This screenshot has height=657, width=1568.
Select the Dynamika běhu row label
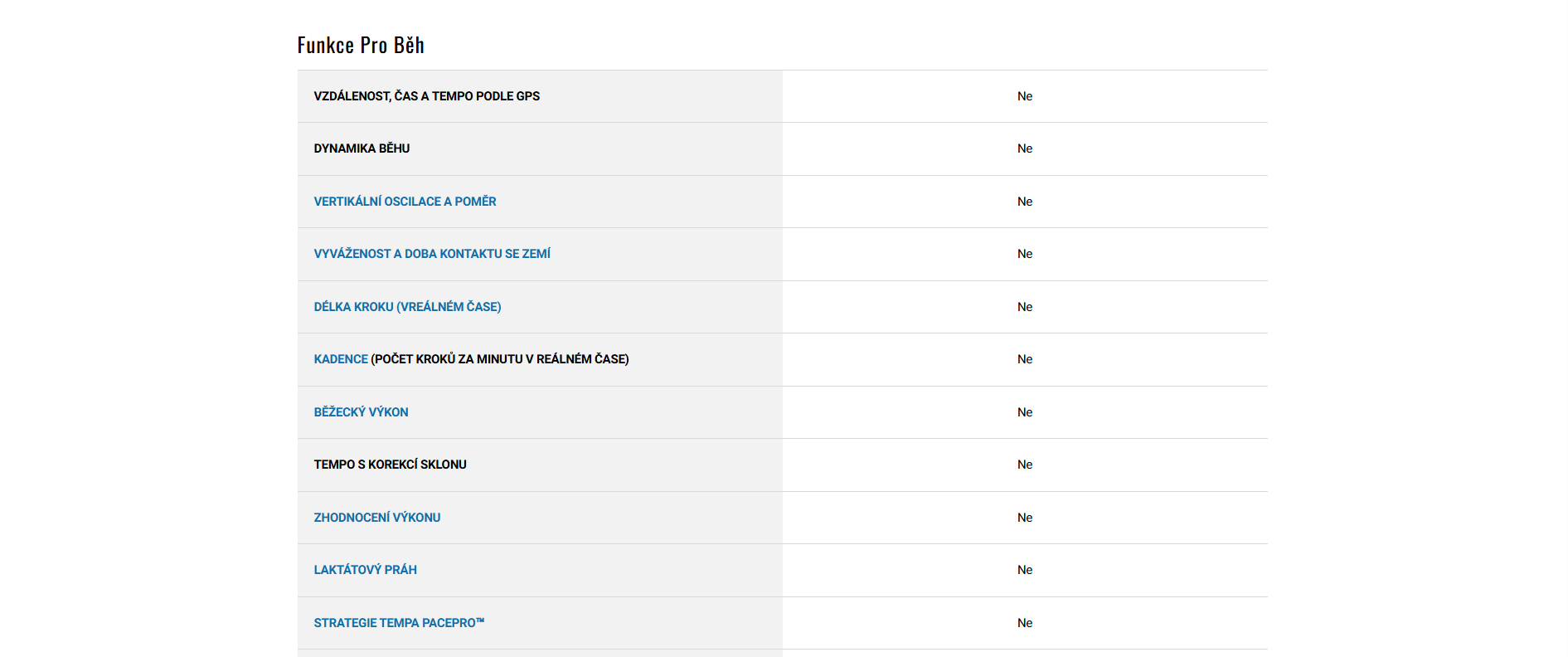[x=362, y=148]
